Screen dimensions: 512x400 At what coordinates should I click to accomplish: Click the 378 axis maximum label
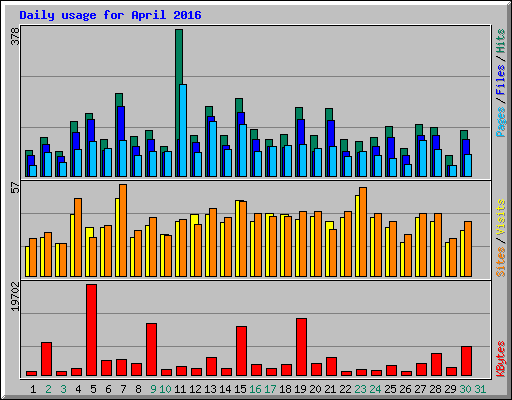pos(15,36)
